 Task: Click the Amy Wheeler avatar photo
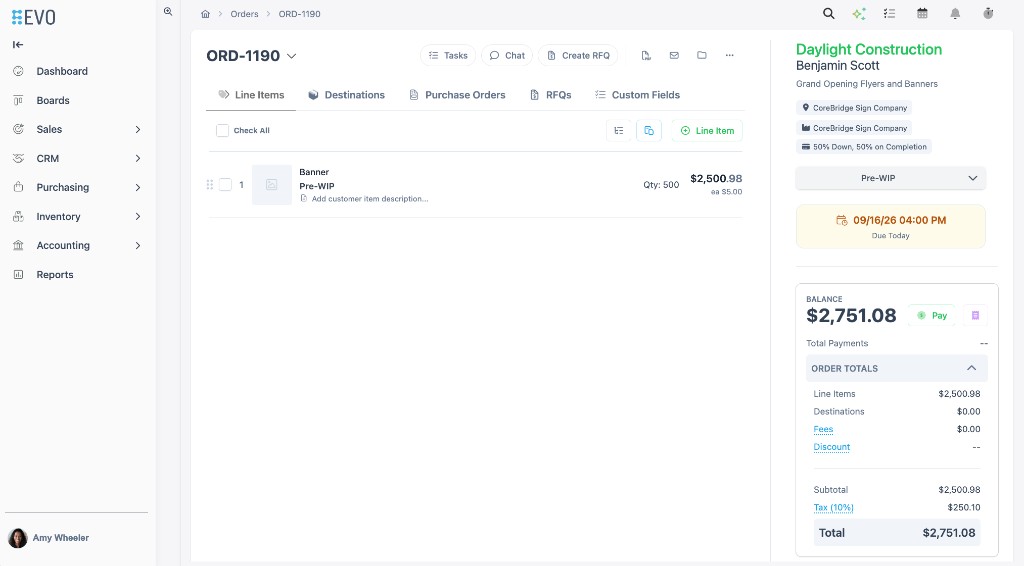pos(18,538)
